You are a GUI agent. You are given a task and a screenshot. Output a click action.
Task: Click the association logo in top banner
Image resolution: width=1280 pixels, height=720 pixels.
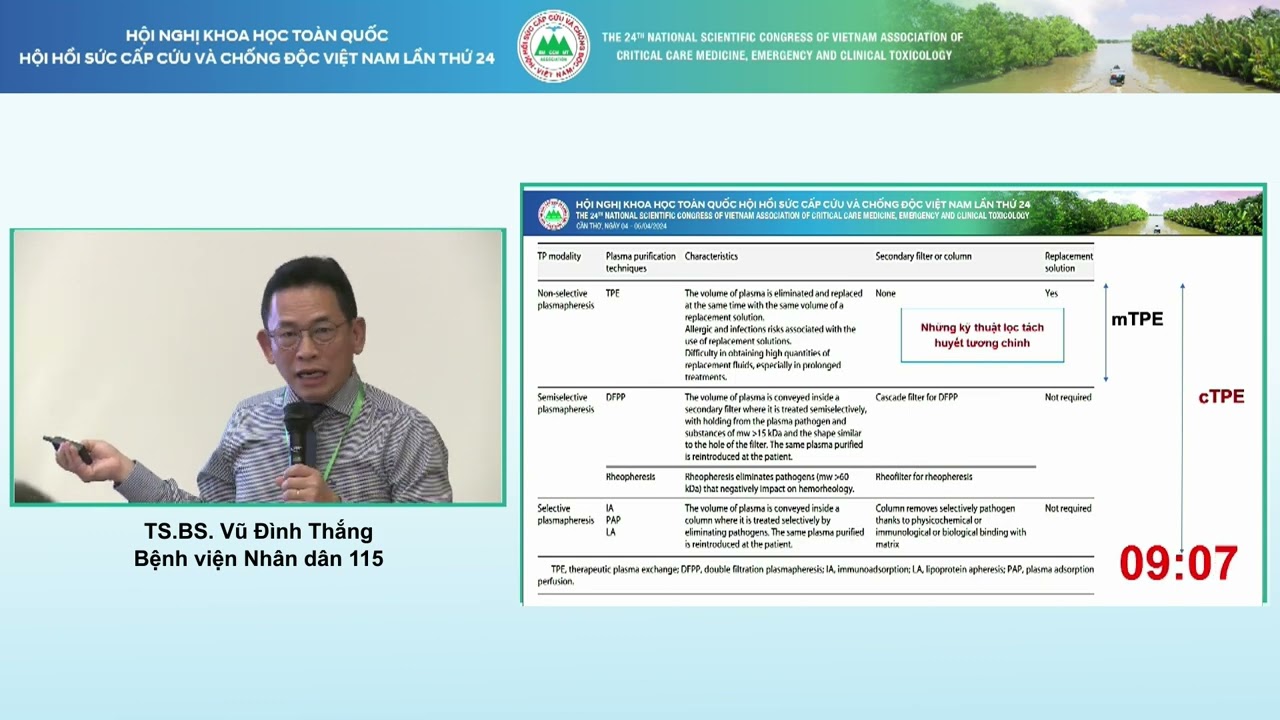pos(553,45)
